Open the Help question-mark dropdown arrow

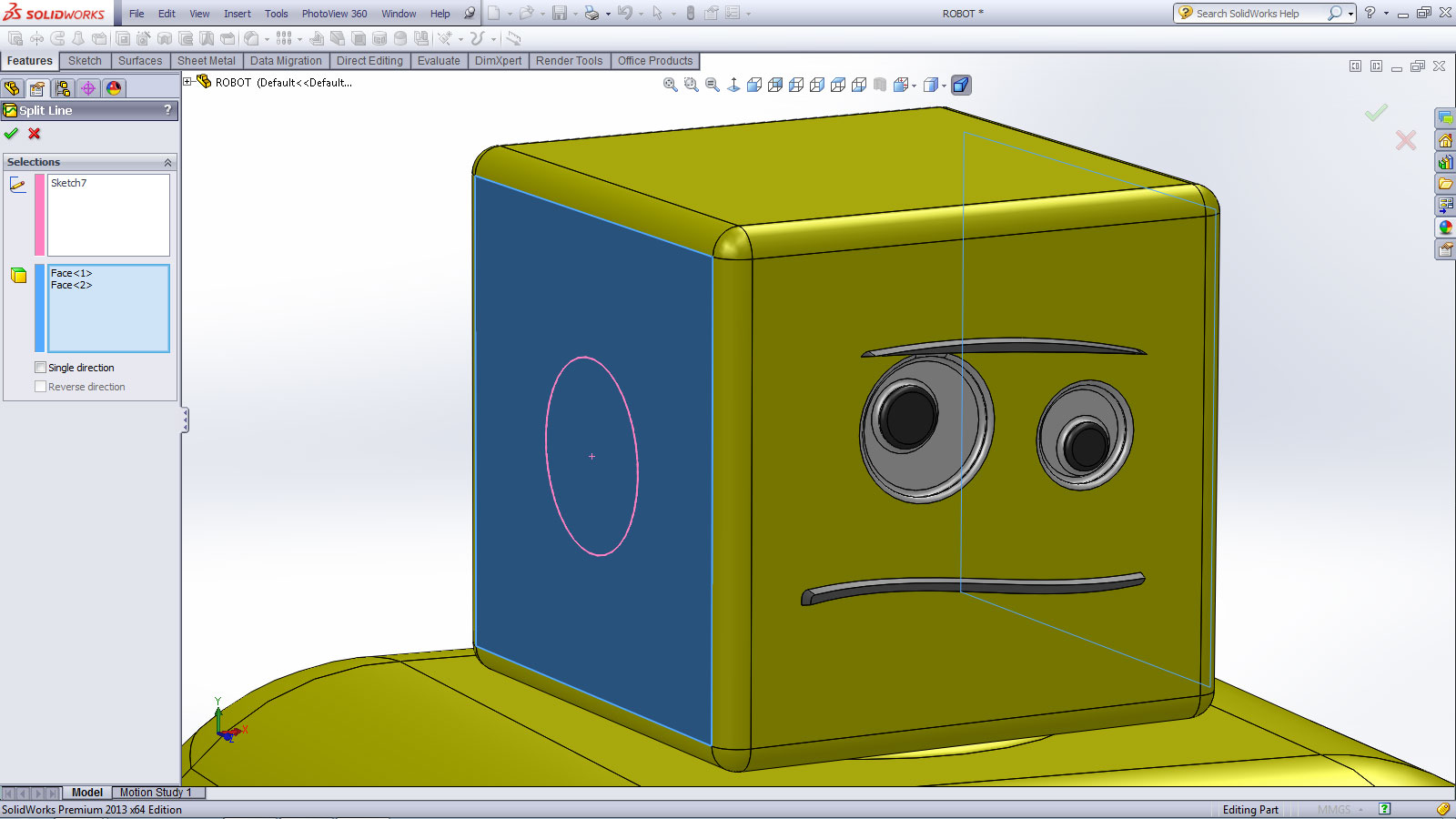pyautogui.click(x=1386, y=14)
